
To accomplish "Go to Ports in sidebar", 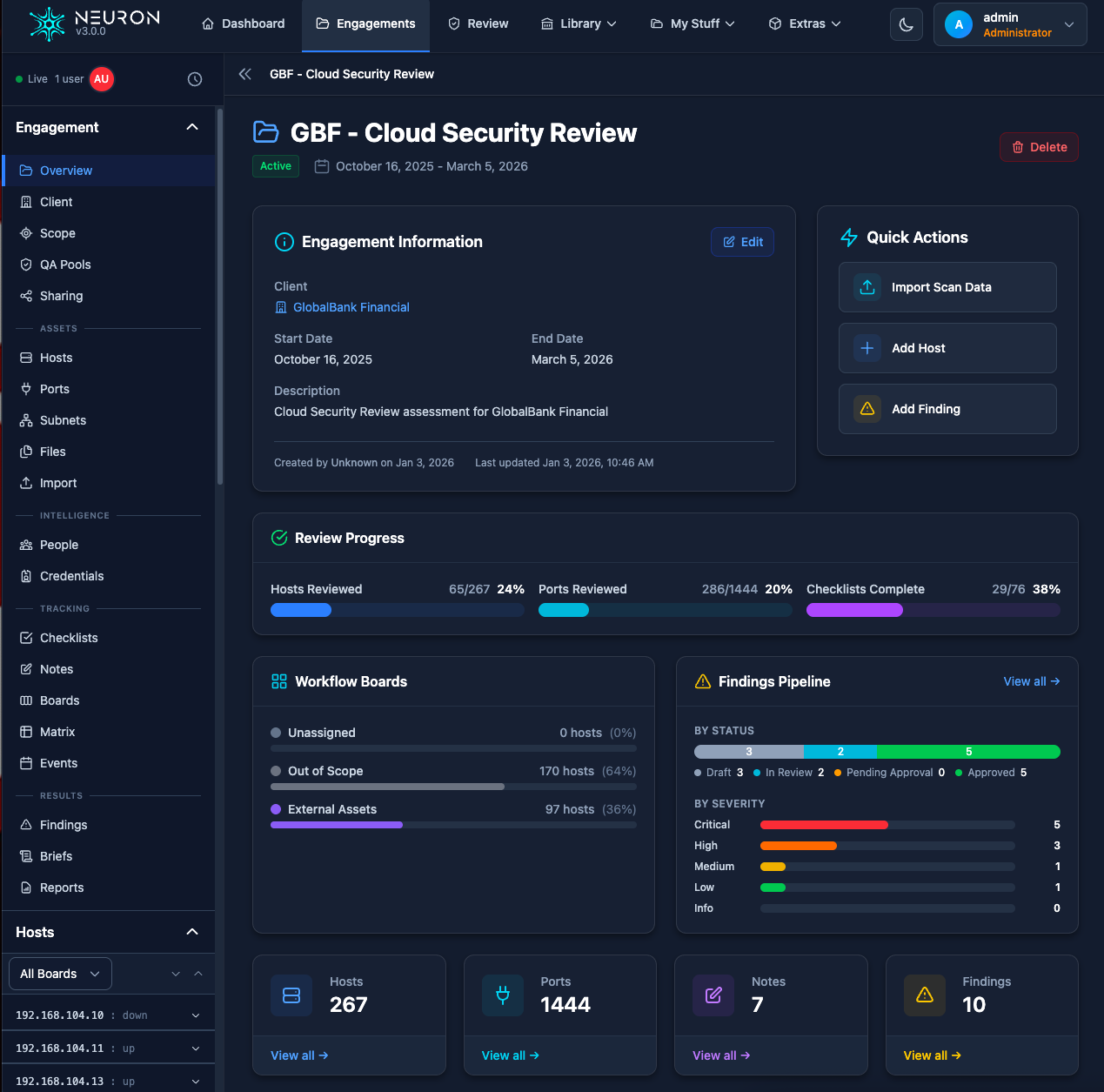I will [109, 389].
